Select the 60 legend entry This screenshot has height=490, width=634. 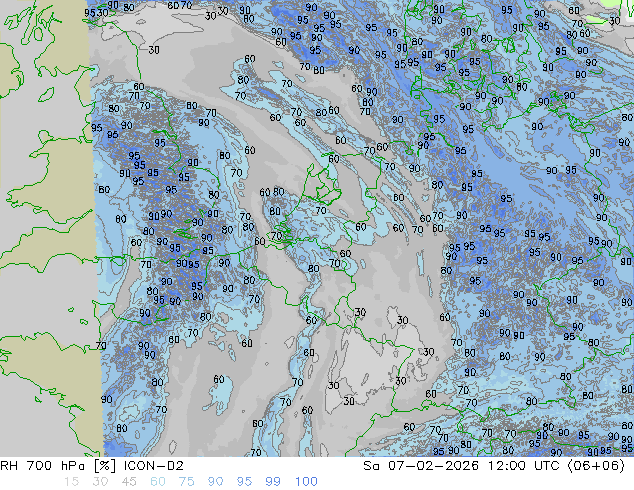159,482
